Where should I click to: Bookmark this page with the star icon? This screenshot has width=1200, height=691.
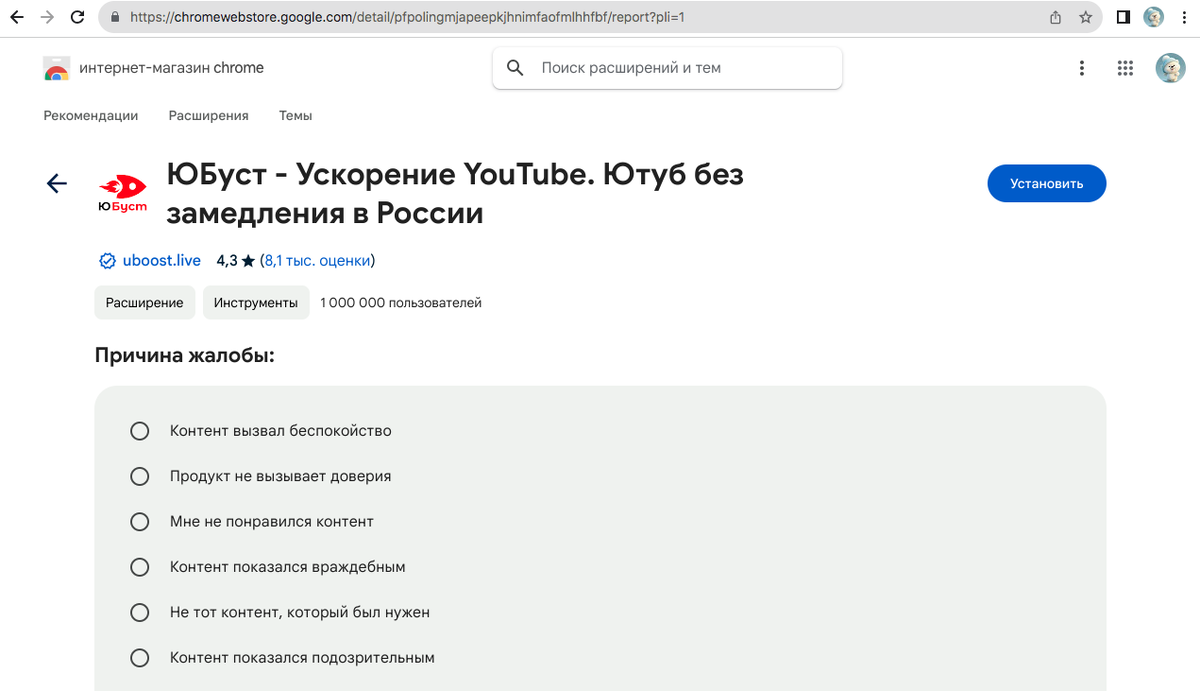click(1085, 17)
